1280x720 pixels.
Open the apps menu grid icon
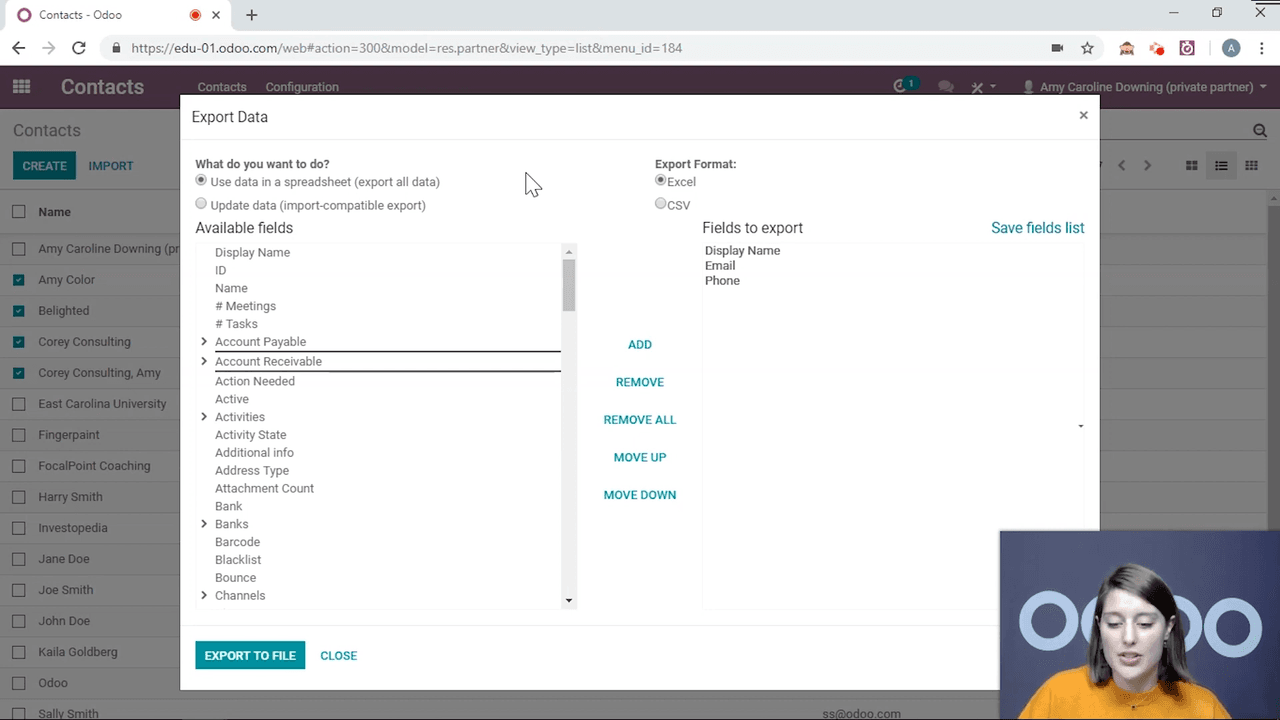pos(21,87)
